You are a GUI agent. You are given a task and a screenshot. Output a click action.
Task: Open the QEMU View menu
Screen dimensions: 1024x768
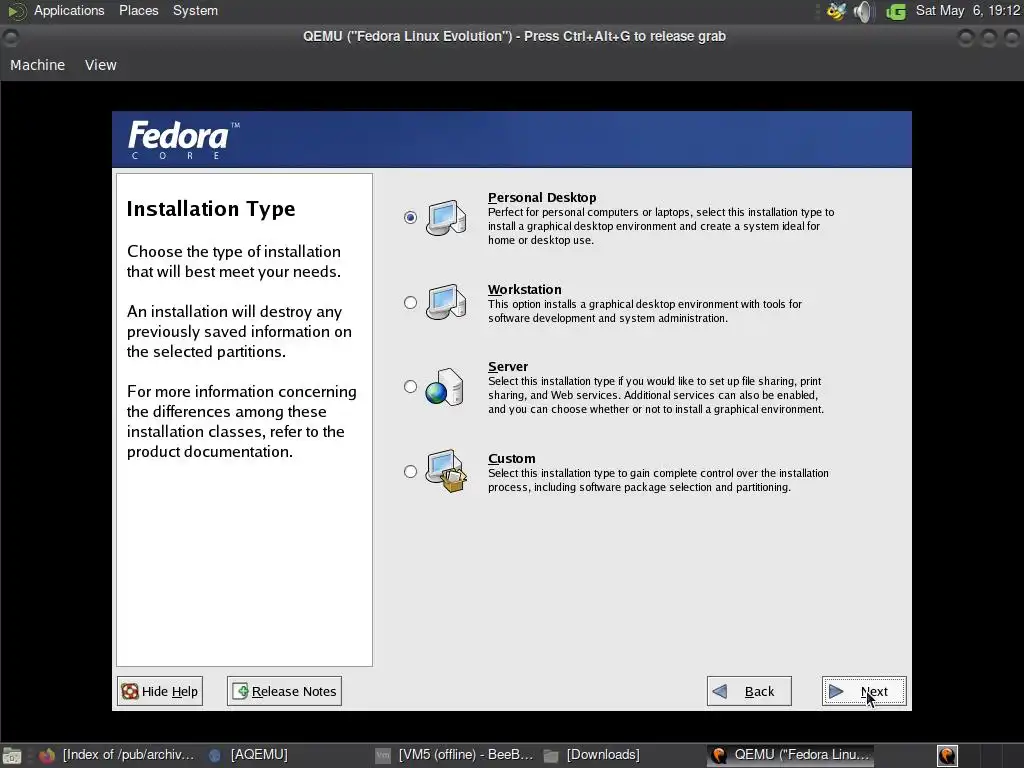[101, 65]
